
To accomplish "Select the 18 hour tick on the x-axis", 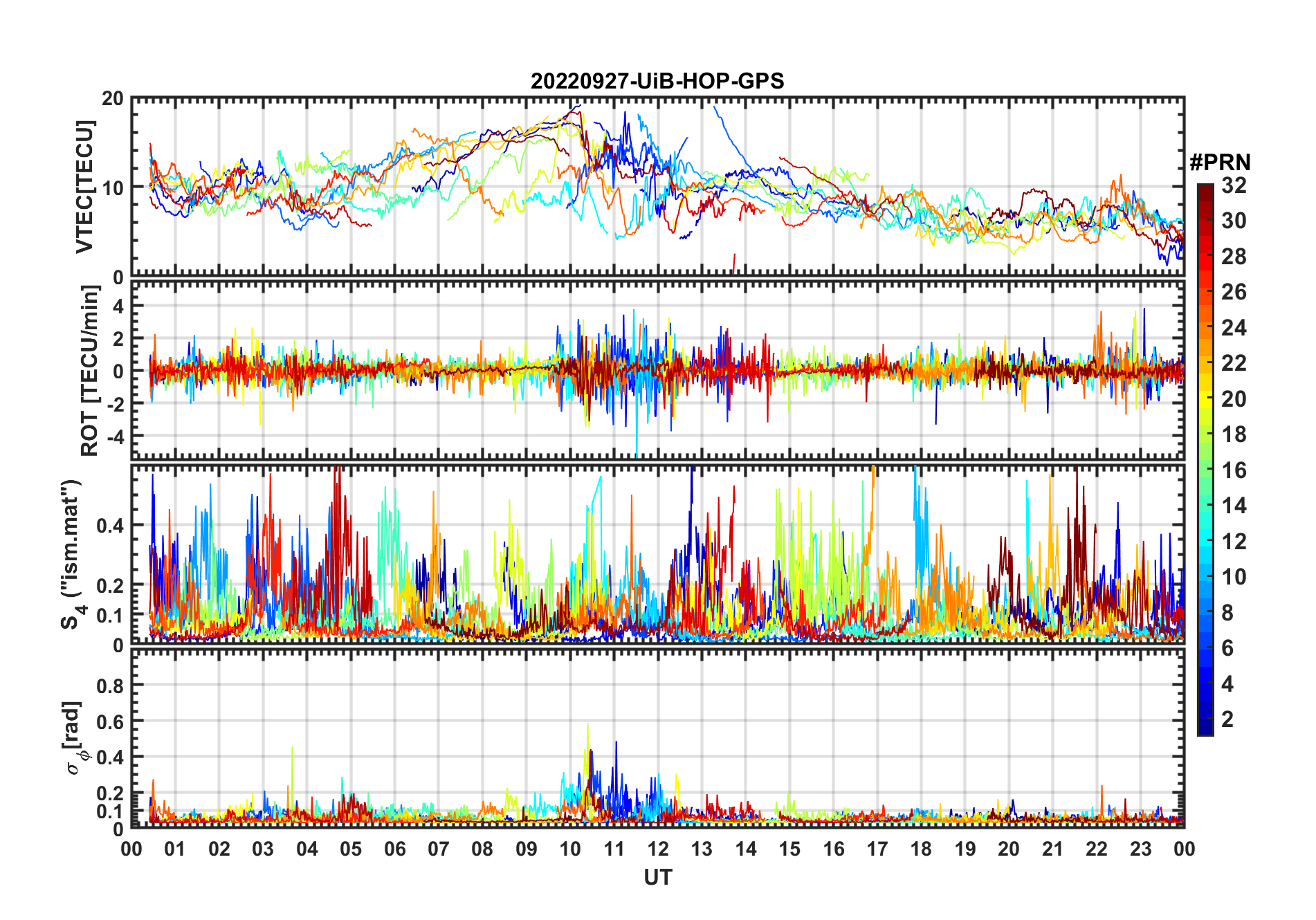I will click(x=921, y=849).
